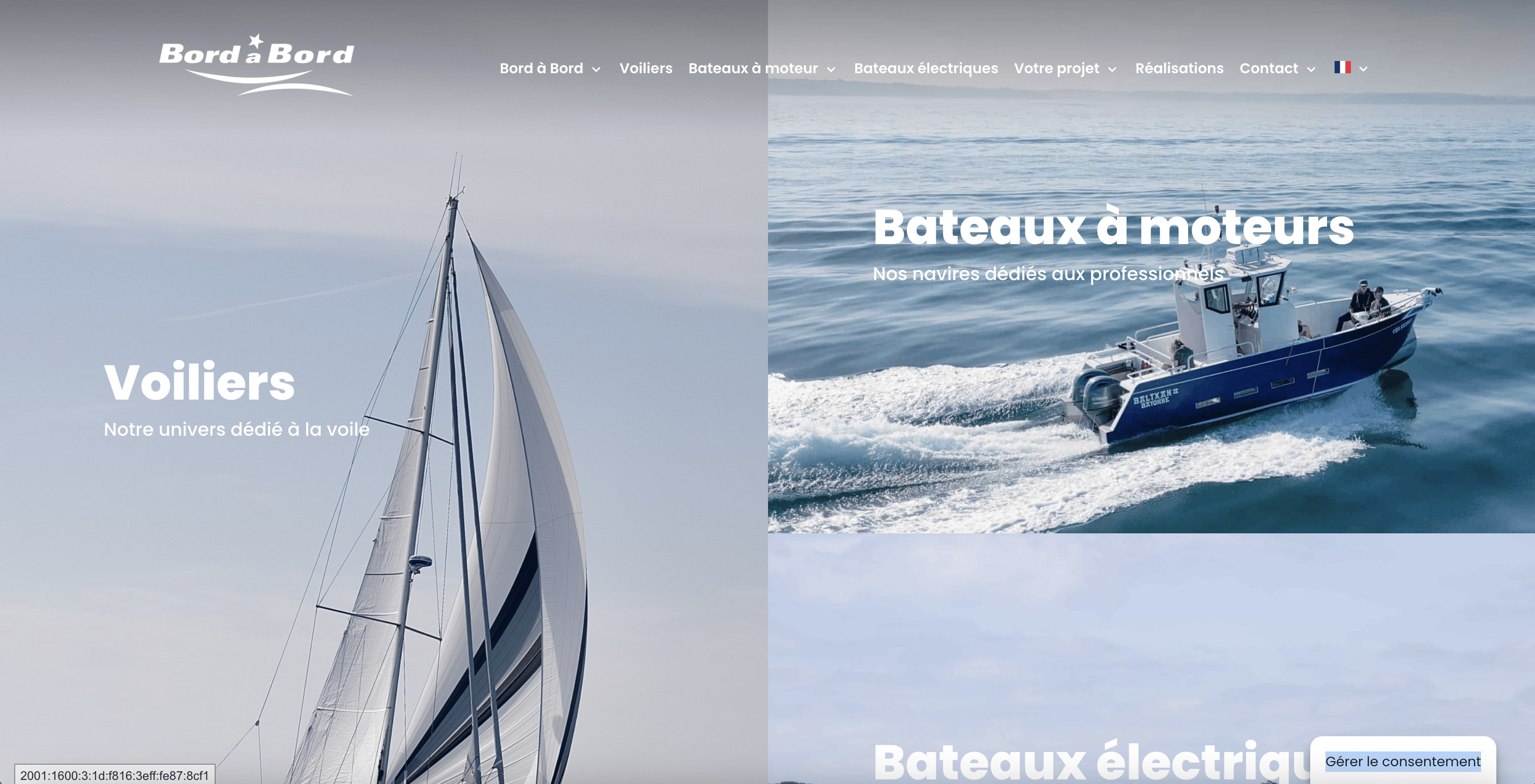Open the Votre projet menu link
Screen dimensions: 1535x784
tap(1056, 69)
